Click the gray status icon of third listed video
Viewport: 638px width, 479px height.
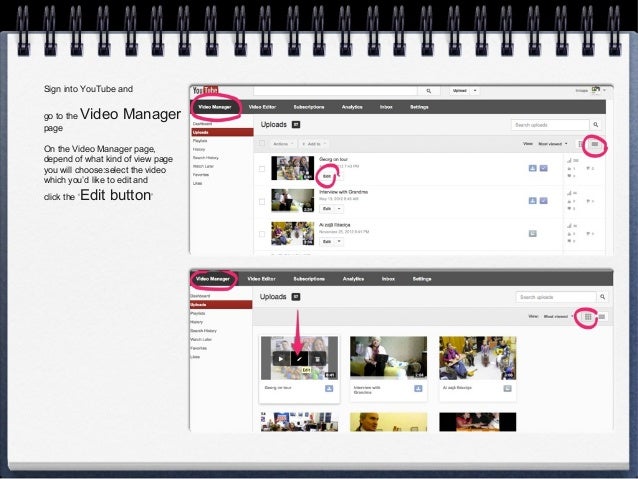pyautogui.click(x=532, y=233)
